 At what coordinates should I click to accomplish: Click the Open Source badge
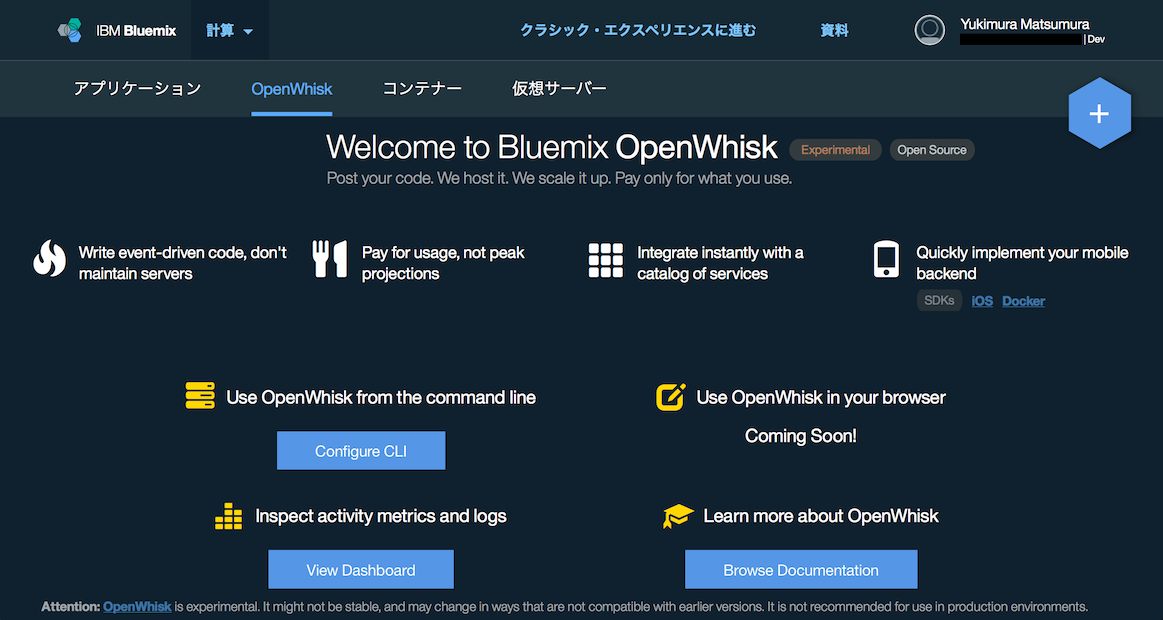pyautogui.click(x=932, y=150)
